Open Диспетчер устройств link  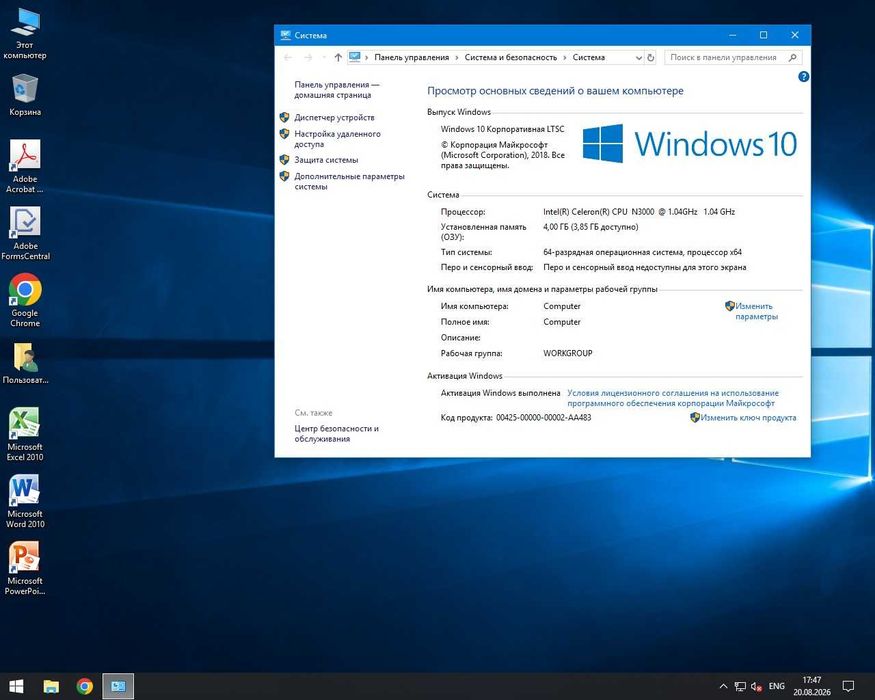click(334, 117)
